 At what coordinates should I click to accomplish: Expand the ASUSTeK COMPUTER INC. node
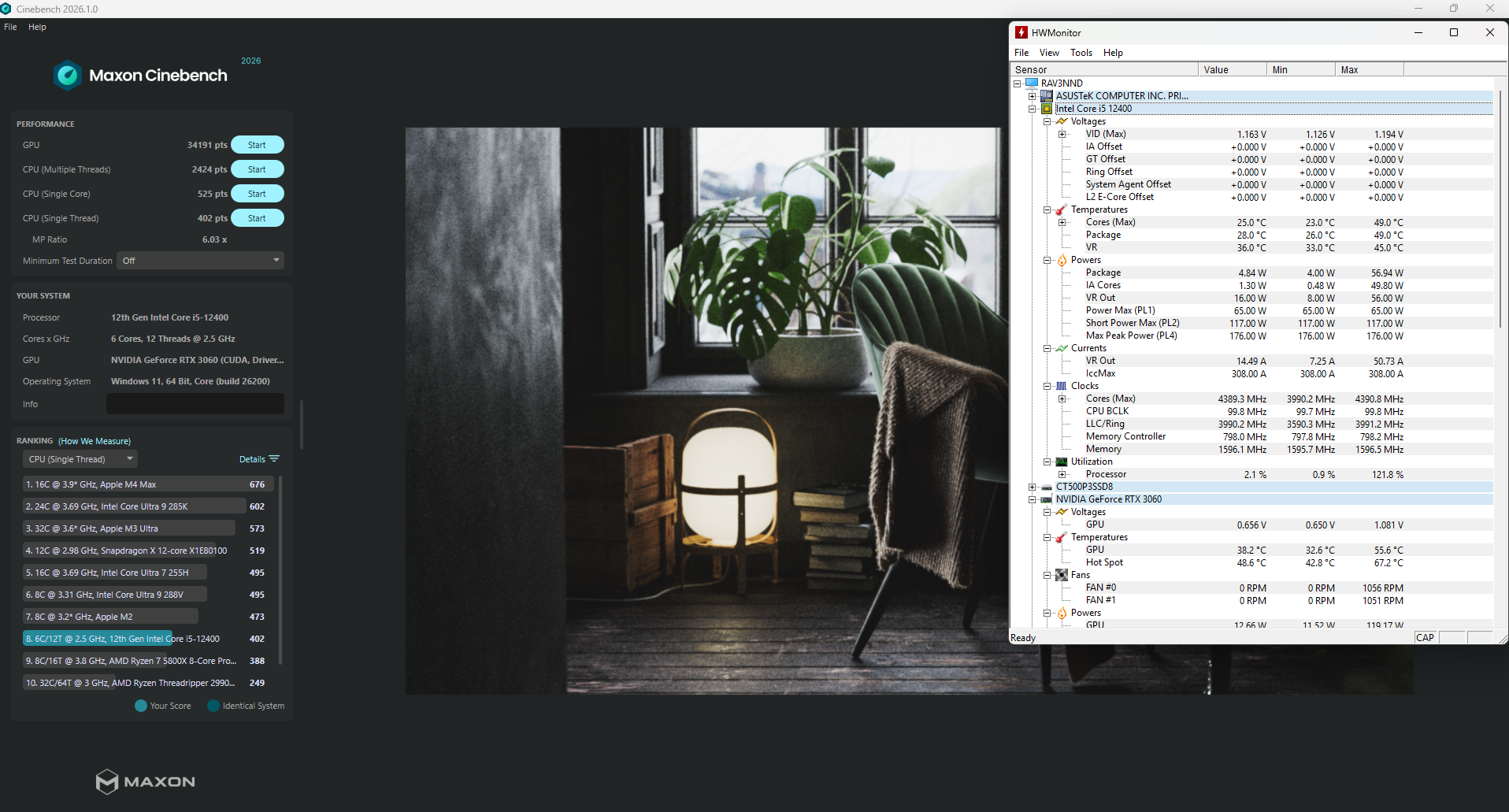point(1032,96)
